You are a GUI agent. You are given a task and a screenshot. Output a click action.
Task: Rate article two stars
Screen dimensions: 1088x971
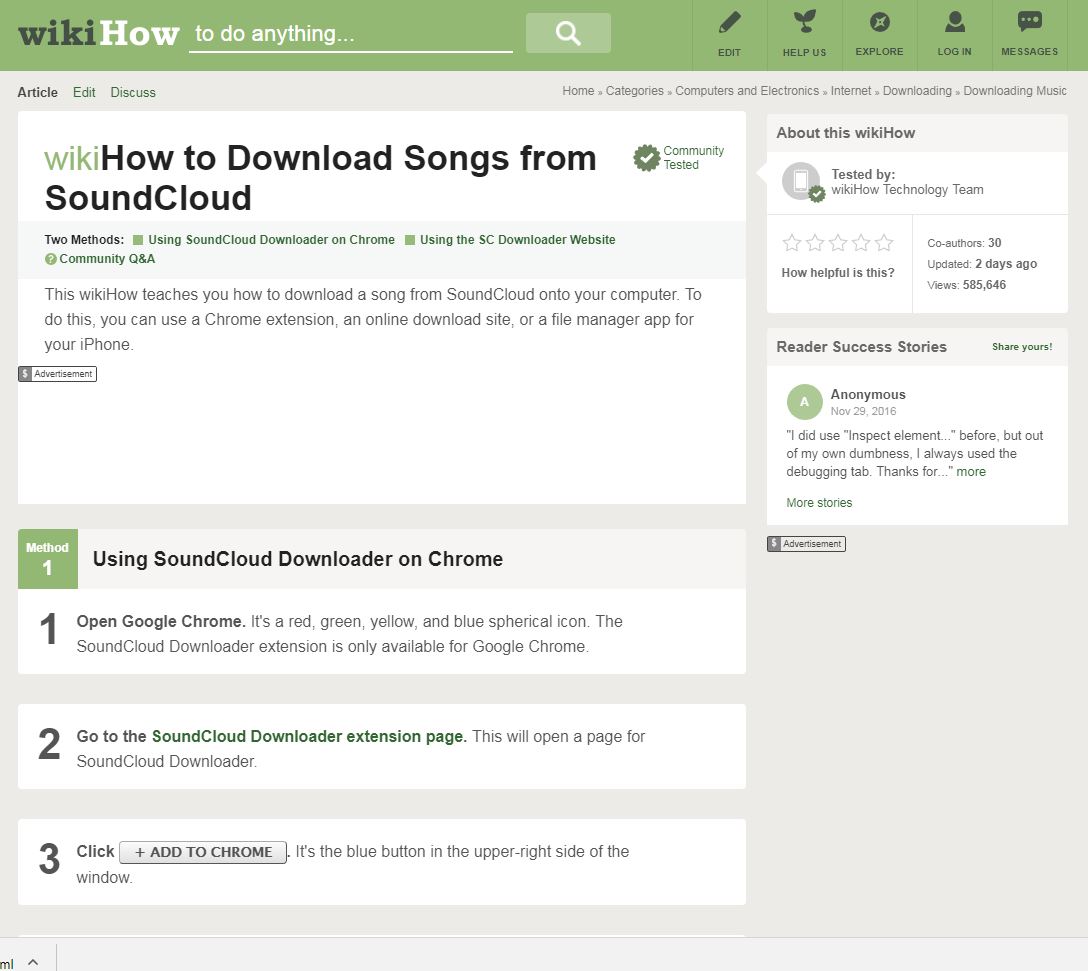pos(815,243)
